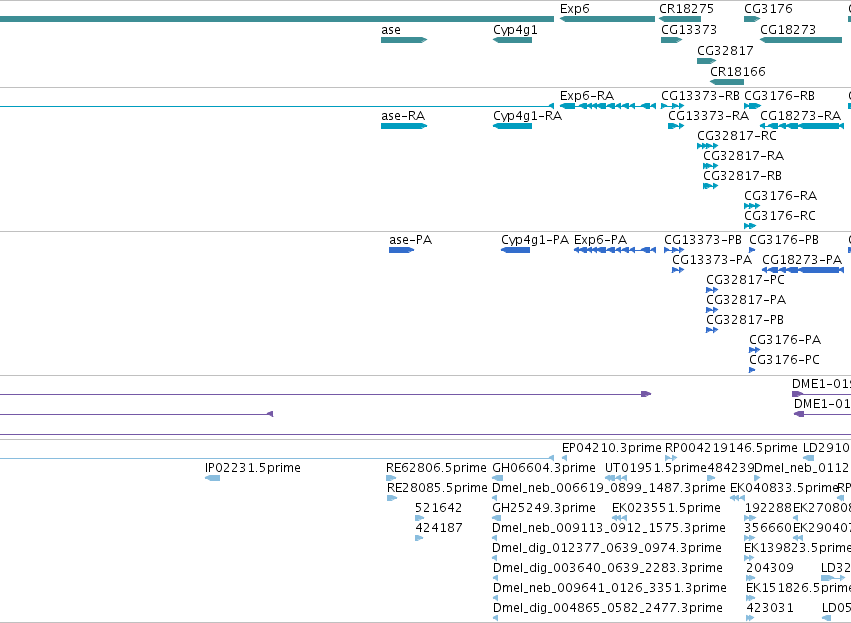The height and width of the screenshot is (623, 851).
Task: Open the CR18275 gene label
Action: (686, 9)
